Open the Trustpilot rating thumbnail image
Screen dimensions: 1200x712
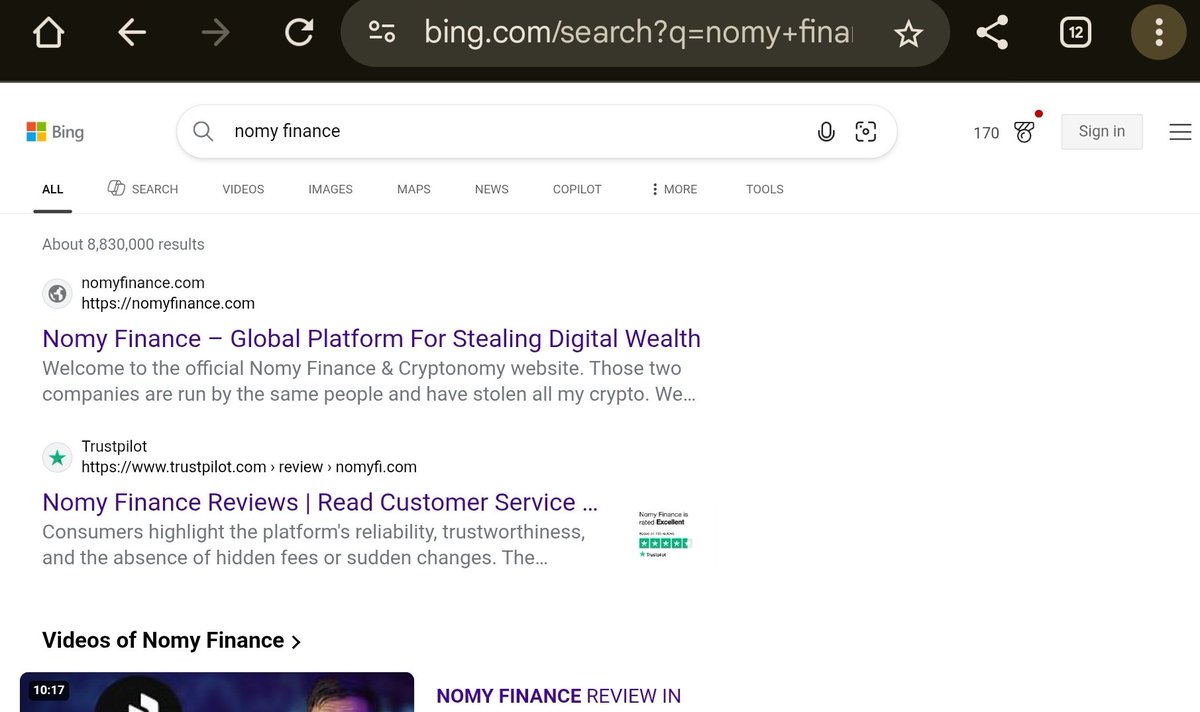pyautogui.click(x=664, y=533)
